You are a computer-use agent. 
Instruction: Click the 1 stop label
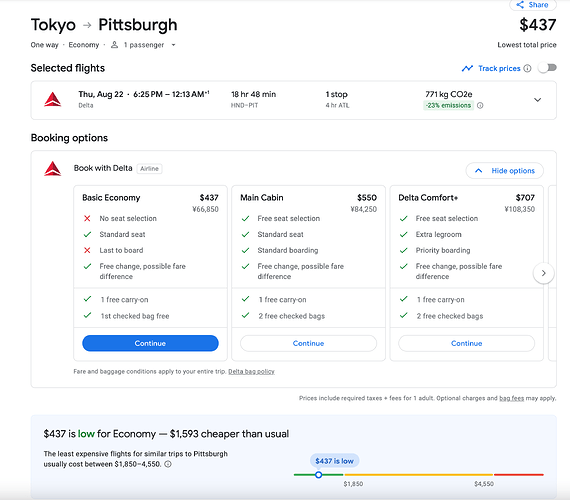coord(337,95)
